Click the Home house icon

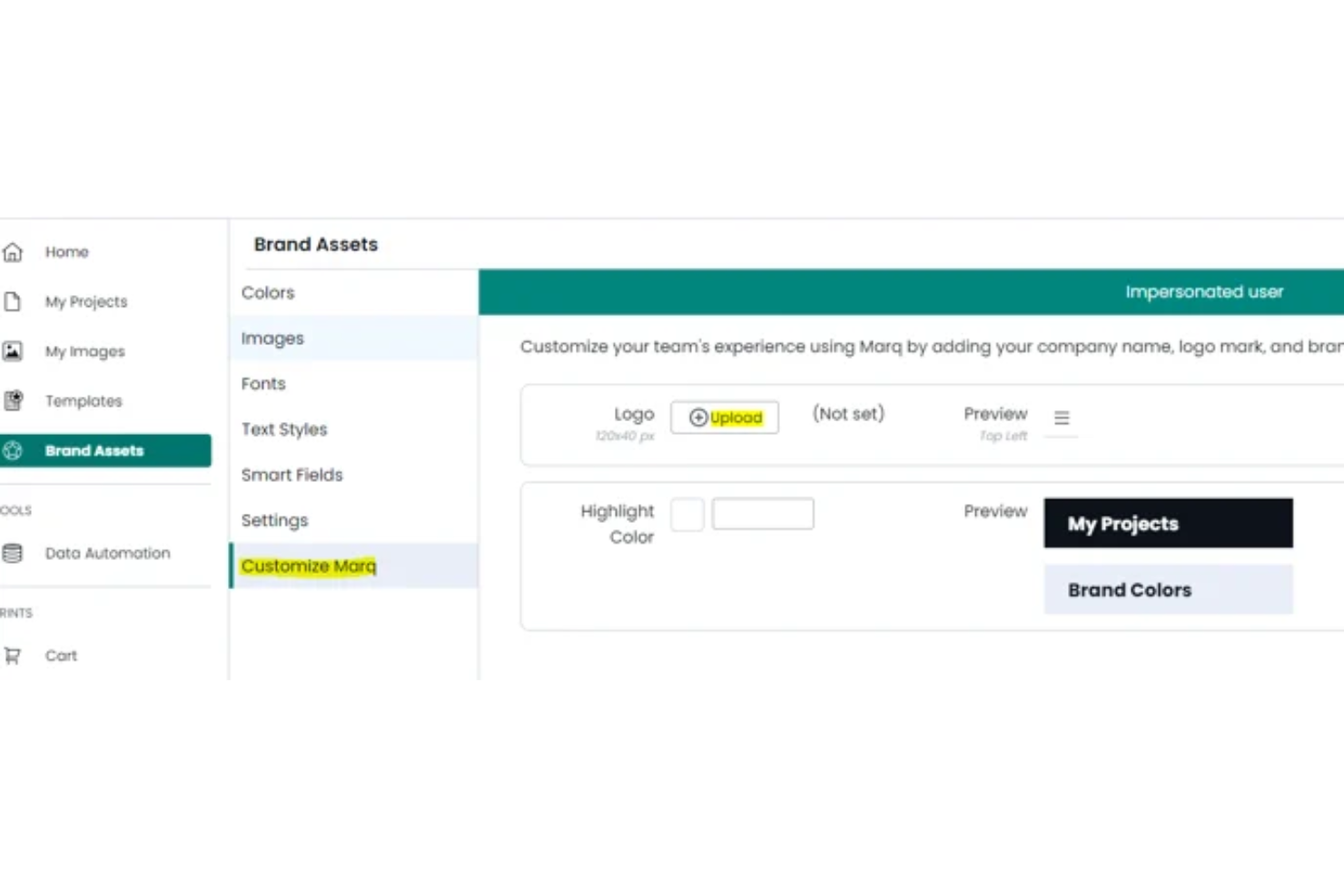click(x=13, y=252)
